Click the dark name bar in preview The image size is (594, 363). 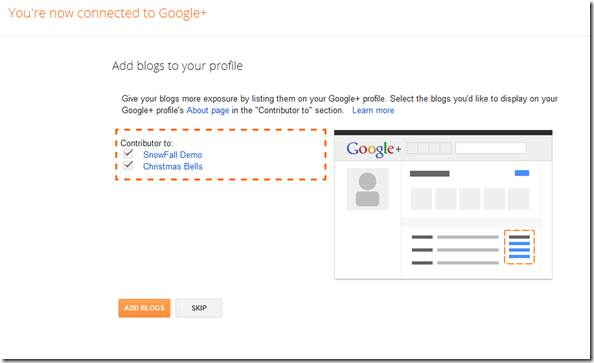click(430, 174)
